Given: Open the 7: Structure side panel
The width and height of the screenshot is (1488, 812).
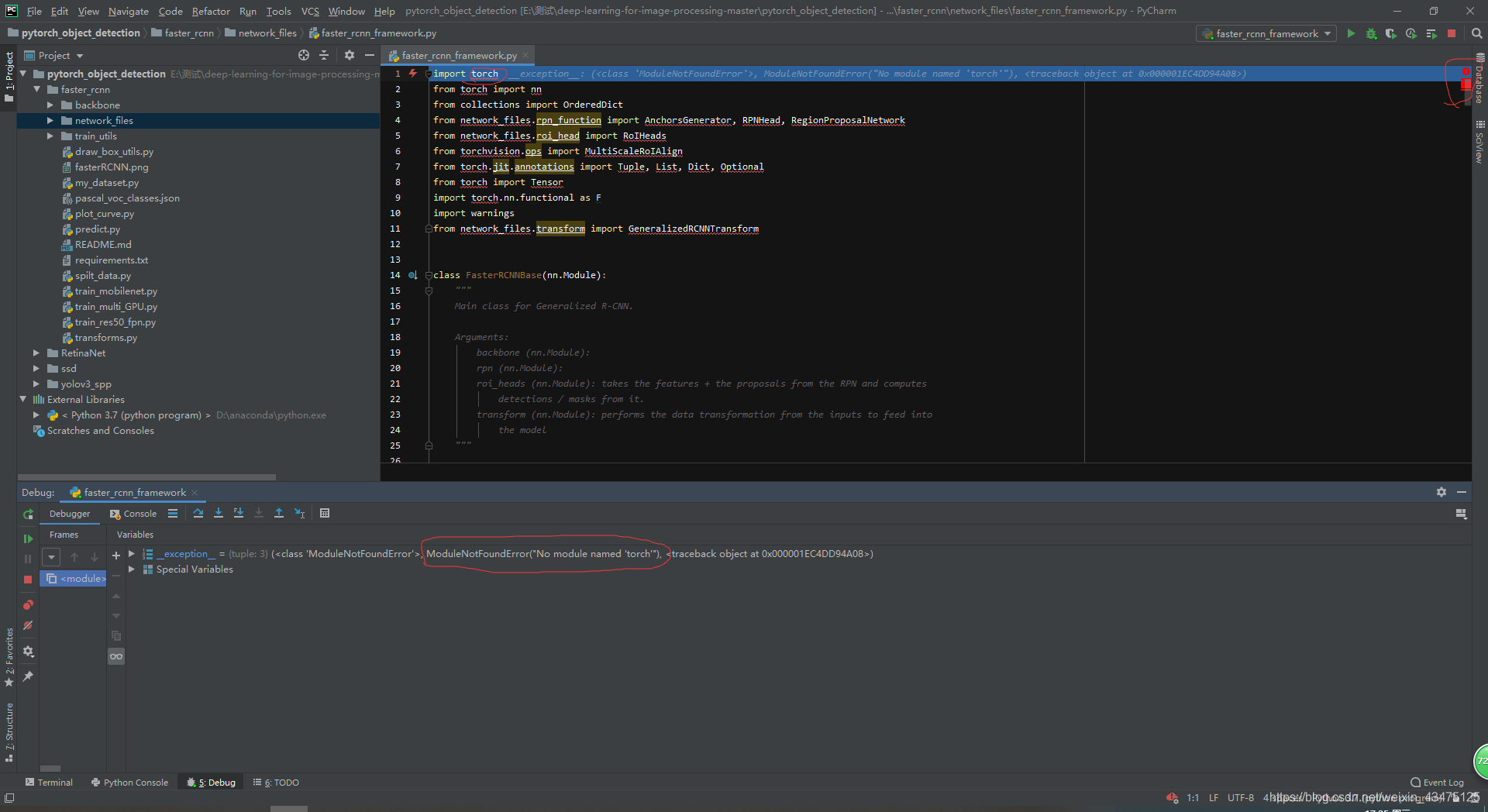Looking at the screenshot, I should pos(9,731).
